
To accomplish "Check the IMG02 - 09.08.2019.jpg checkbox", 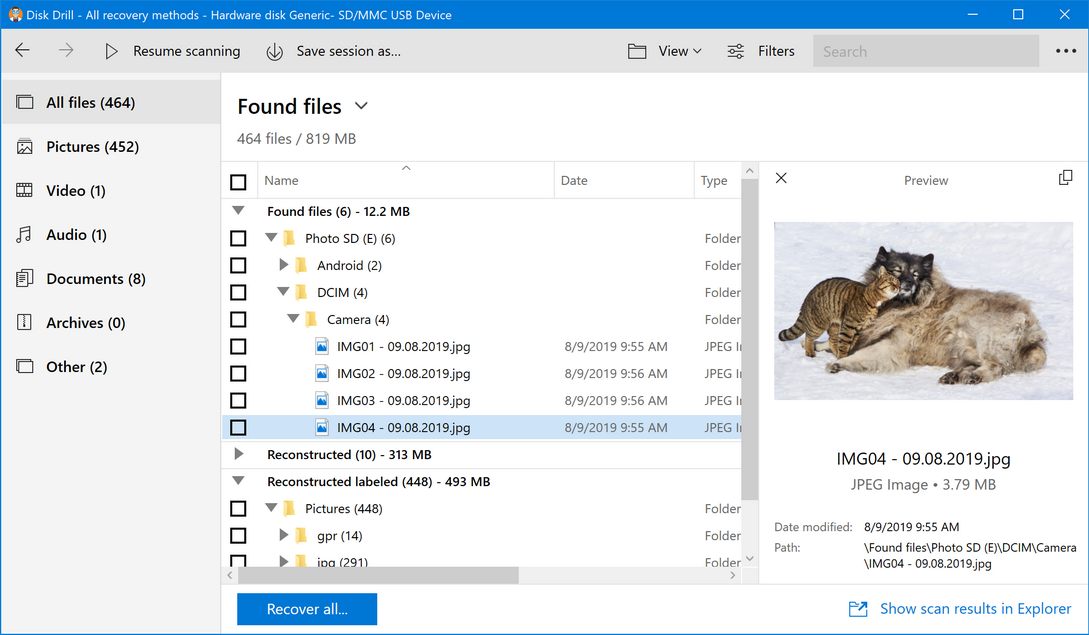I will point(238,373).
